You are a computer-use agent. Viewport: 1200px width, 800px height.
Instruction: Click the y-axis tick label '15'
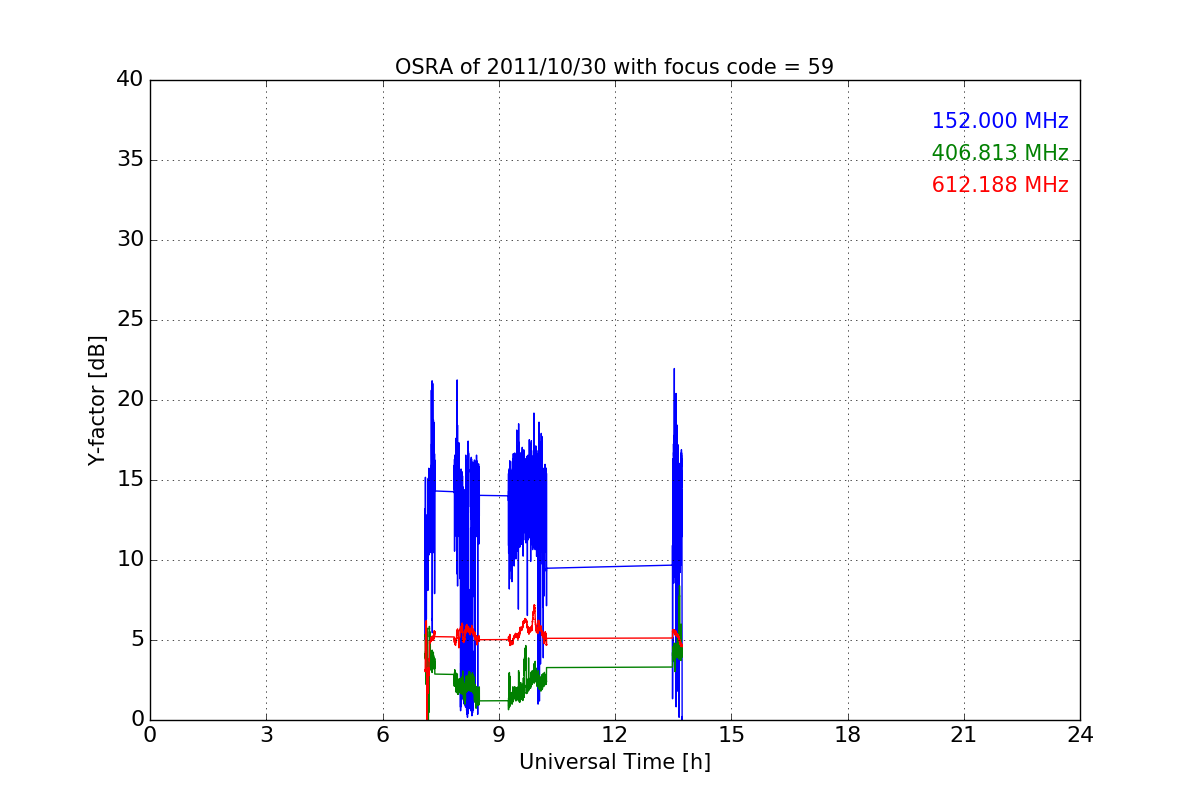[130, 480]
